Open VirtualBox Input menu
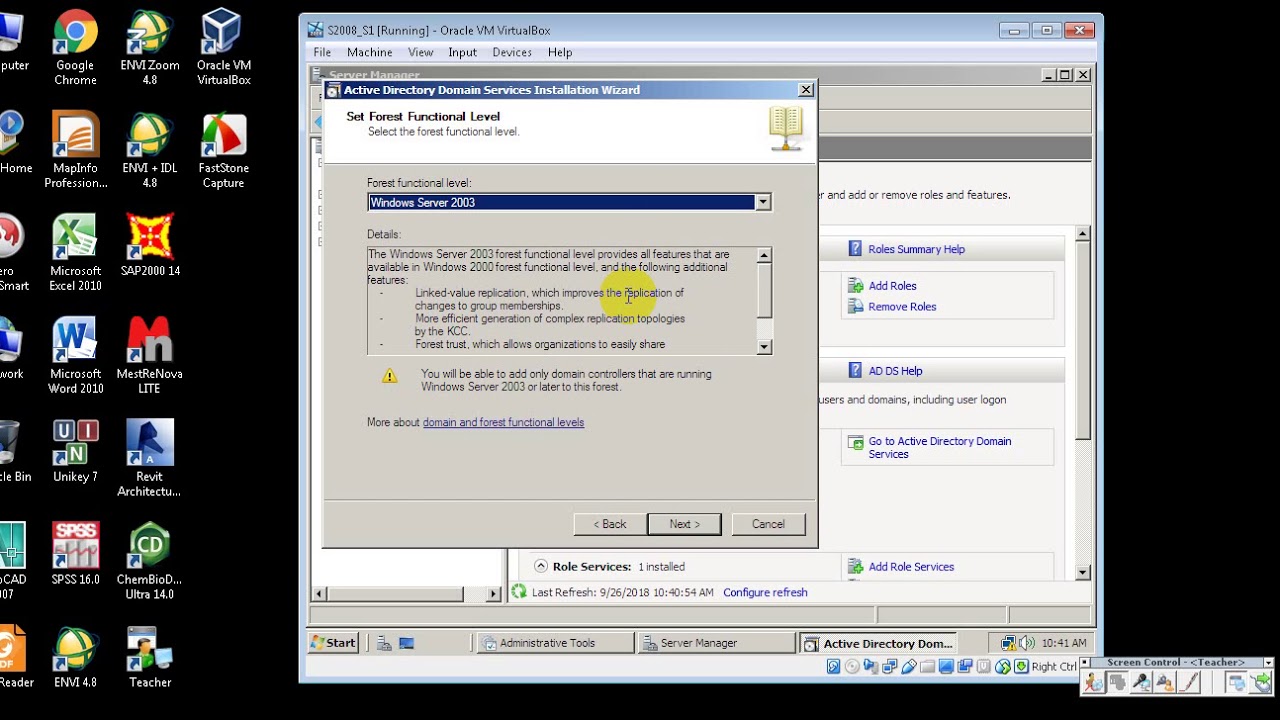The width and height of the screenshot is (1280, 720). tap(462, 52)
